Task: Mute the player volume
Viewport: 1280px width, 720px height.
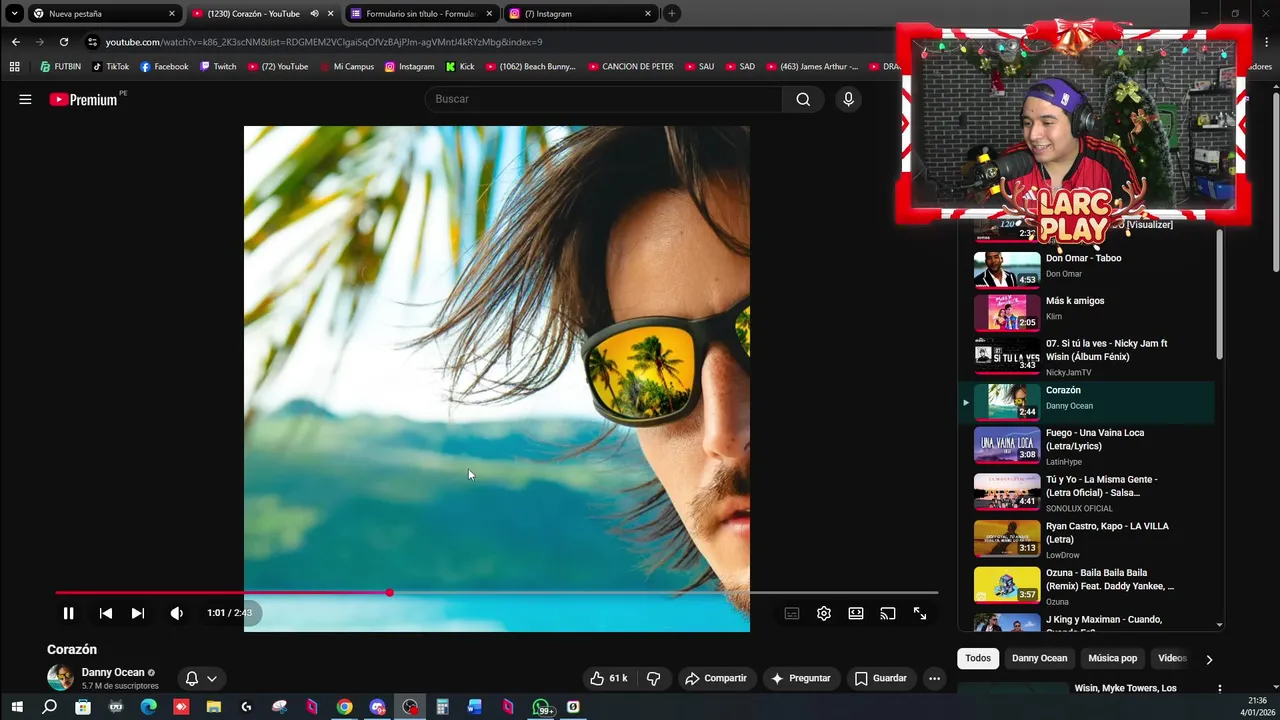Action: point(176,613)
